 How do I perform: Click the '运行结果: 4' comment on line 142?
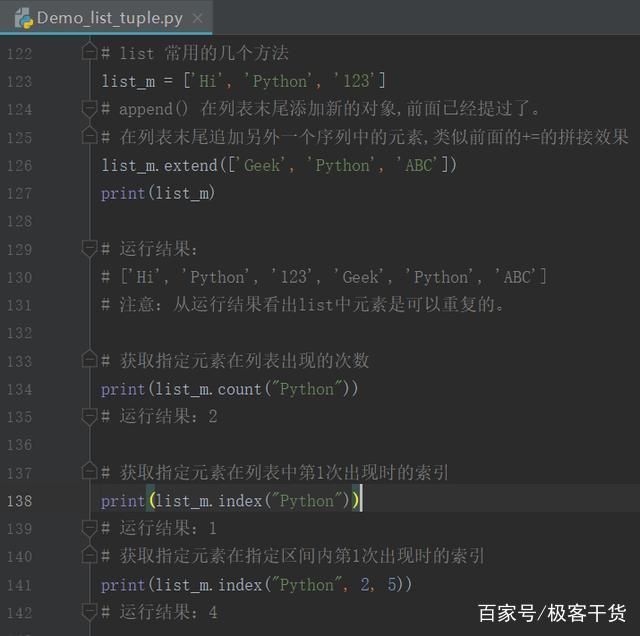pyautogui.click(x=159, y=612)
